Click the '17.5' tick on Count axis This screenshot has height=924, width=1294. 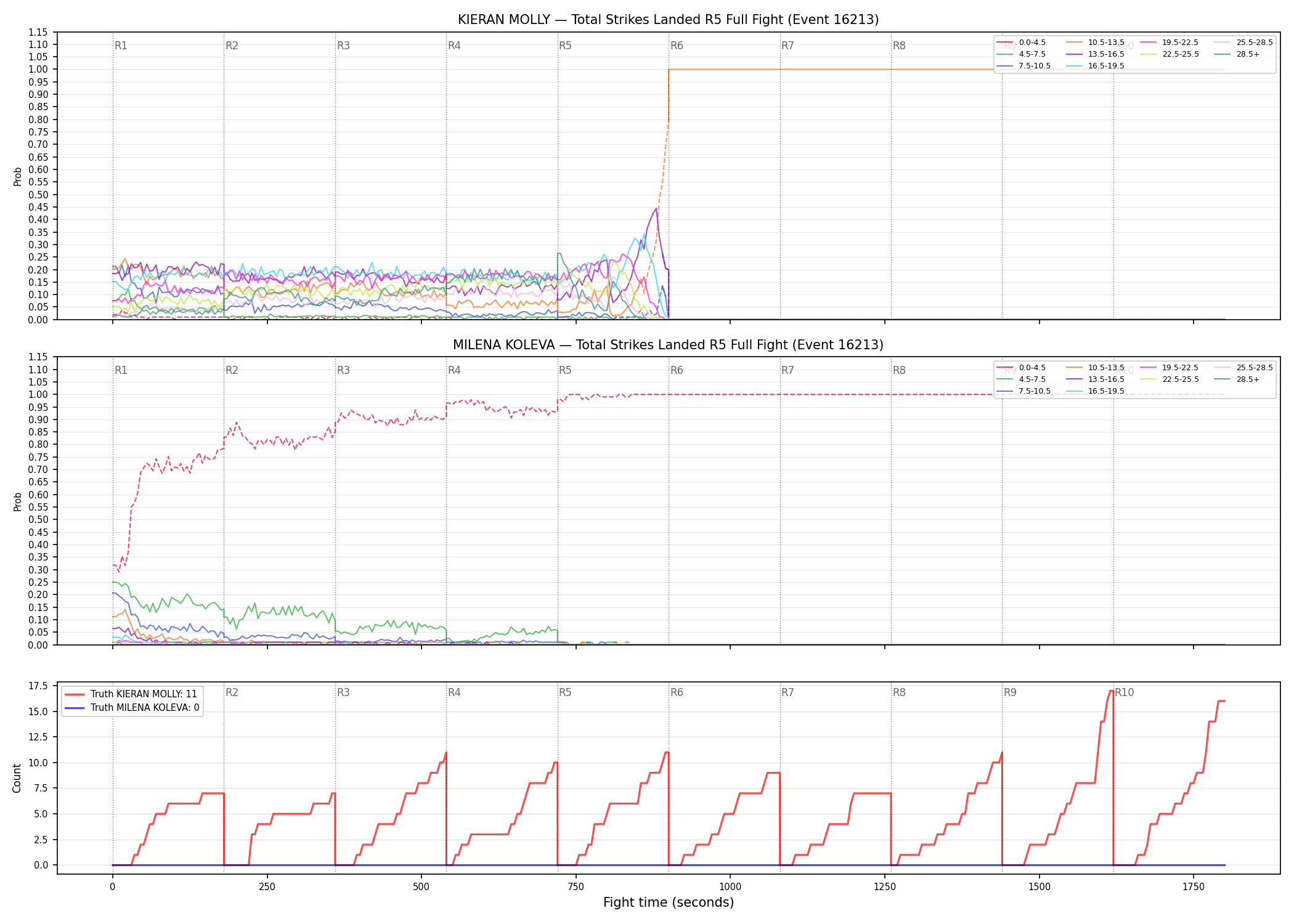pos(38,686)
